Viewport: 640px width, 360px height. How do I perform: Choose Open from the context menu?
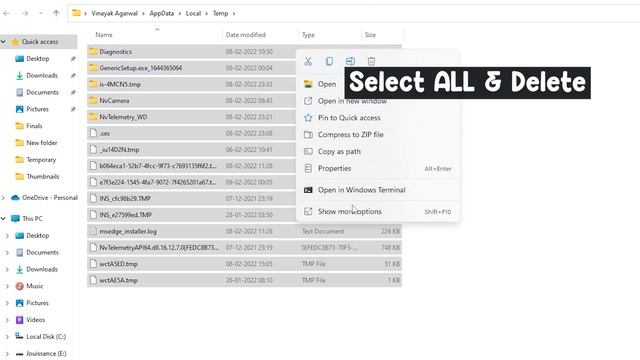pos(327,84)
